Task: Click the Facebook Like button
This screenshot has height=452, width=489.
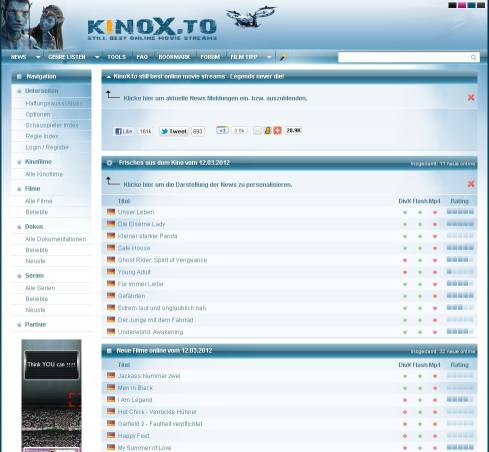Action: [123, 131]
